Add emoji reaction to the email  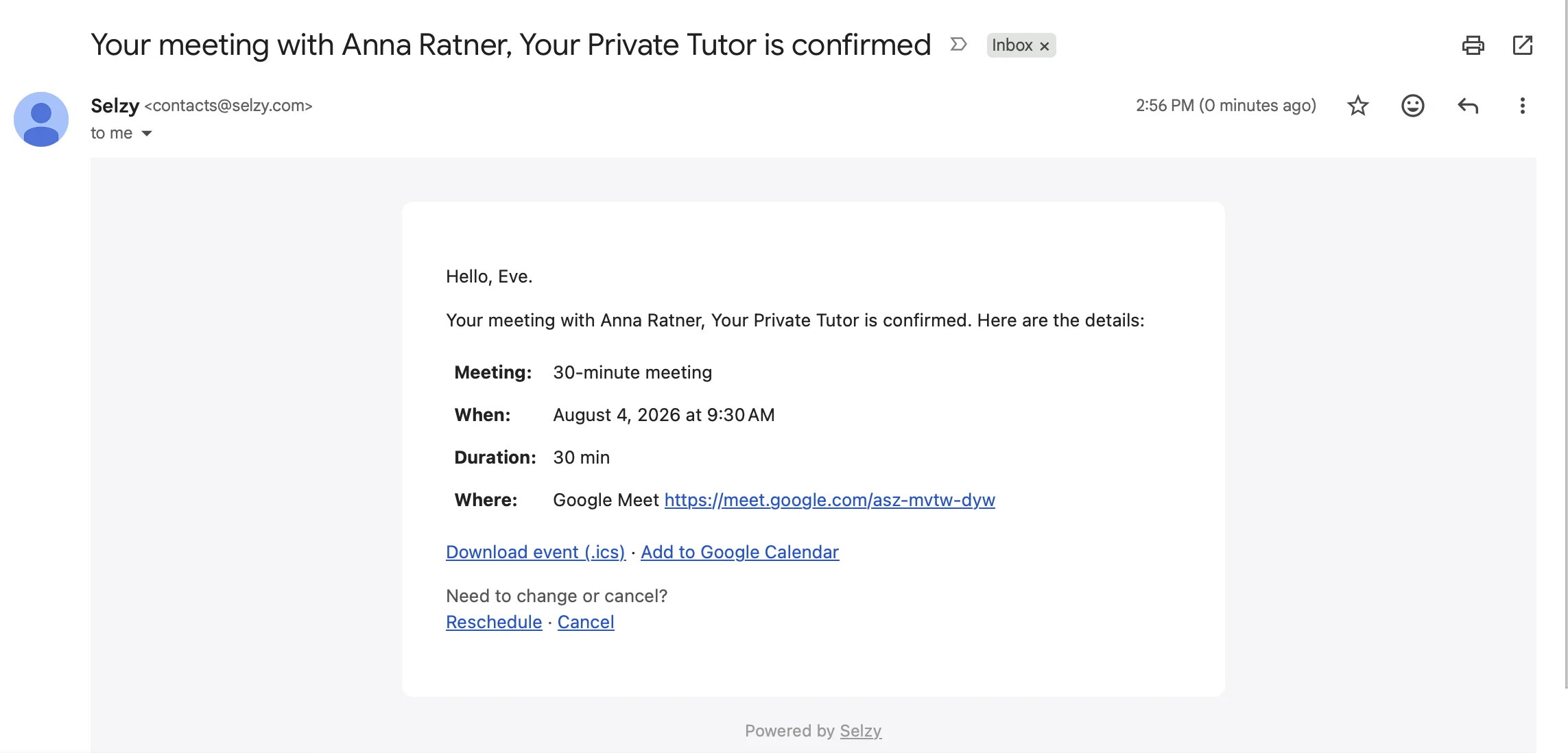[1412, 106]
